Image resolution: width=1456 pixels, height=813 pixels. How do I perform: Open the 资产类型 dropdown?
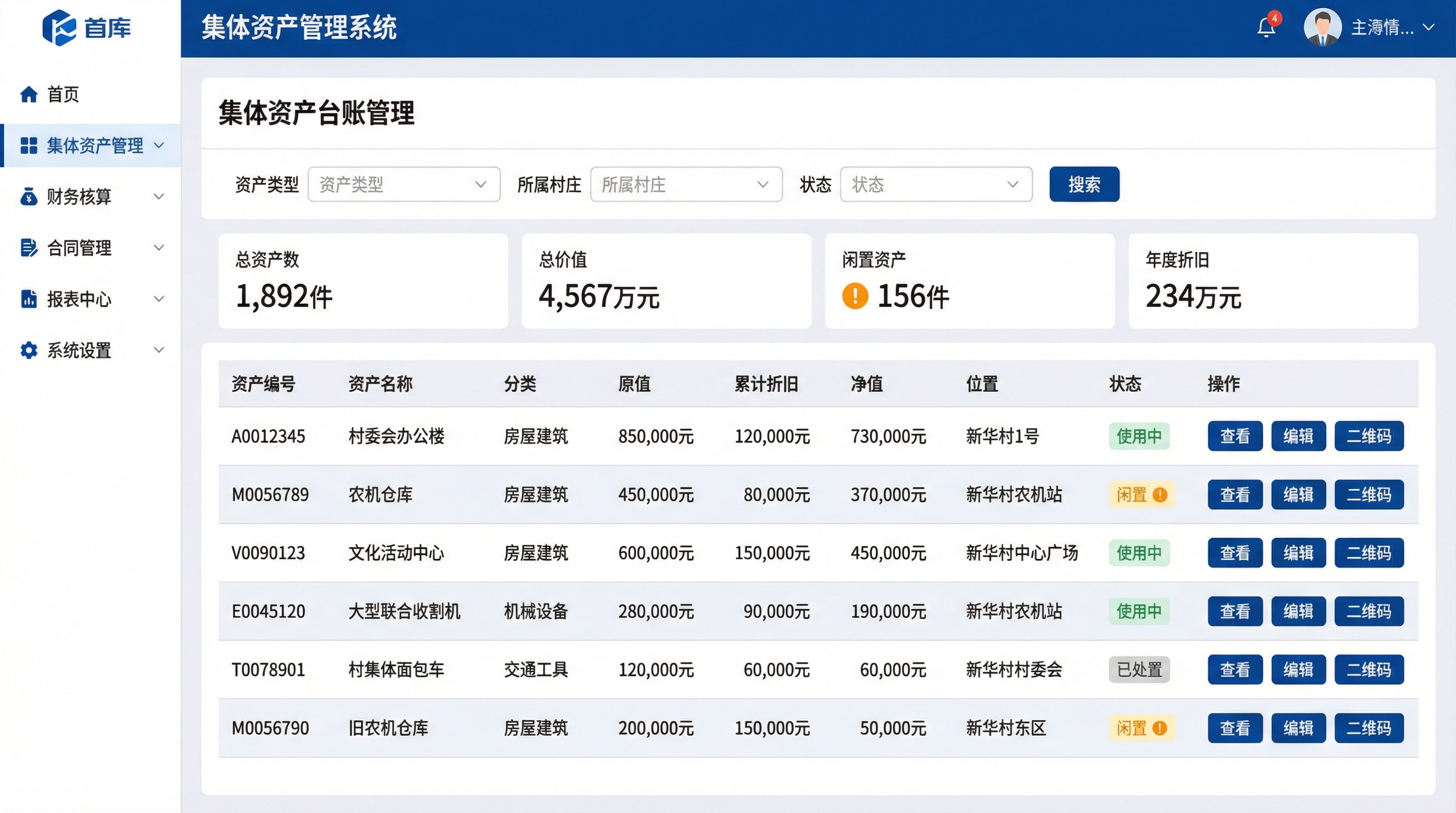click(x=404, y=184)
